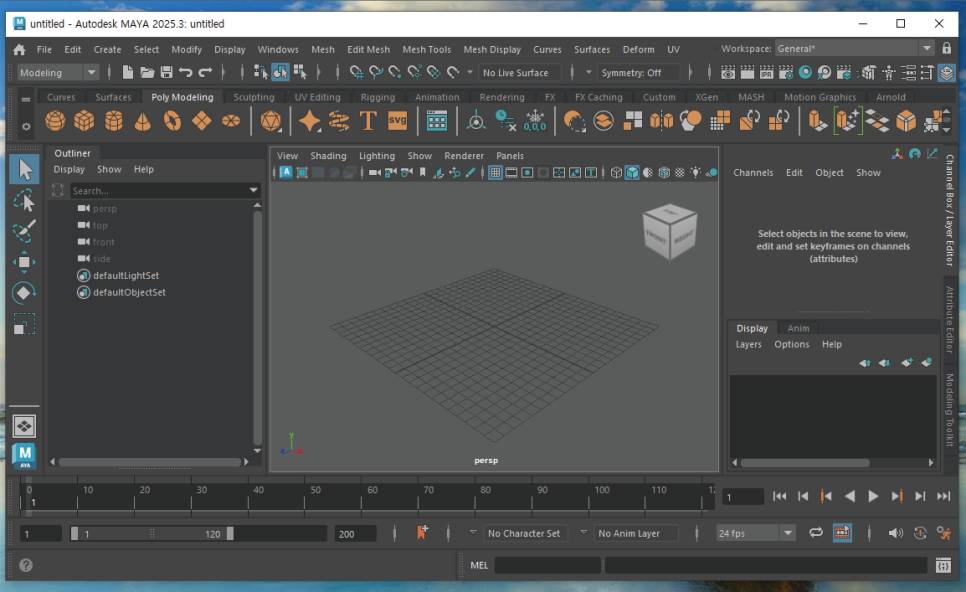Toggle the workspace lock icon
Viewport: 966px width, 592px height.
click(947, 48)
